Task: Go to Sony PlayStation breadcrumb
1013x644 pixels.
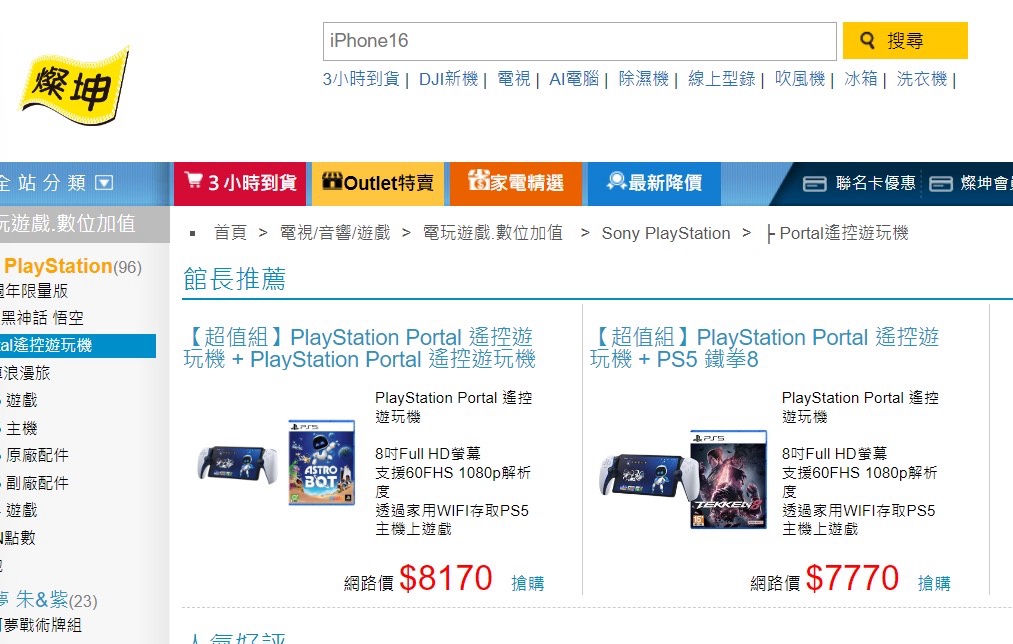Action: coord(665,233)
